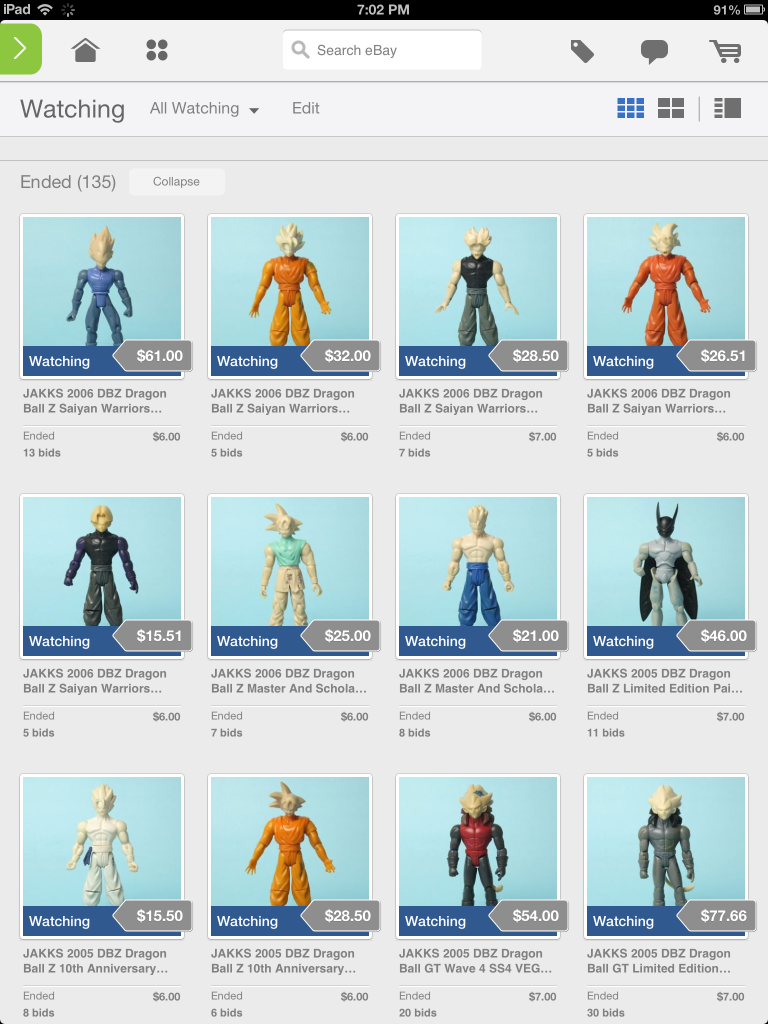Tap the magnifier icon in search box
Viewport: 768px width, 1024px height.
300,50
